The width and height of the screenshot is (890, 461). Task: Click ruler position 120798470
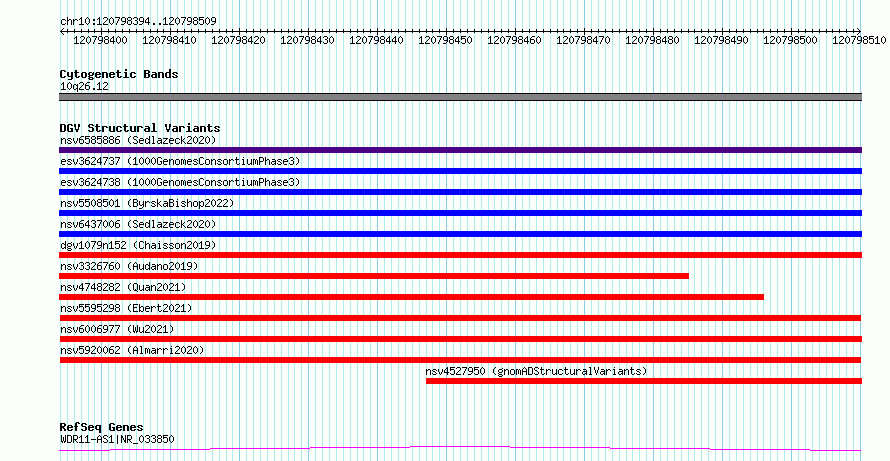[583, 40]
